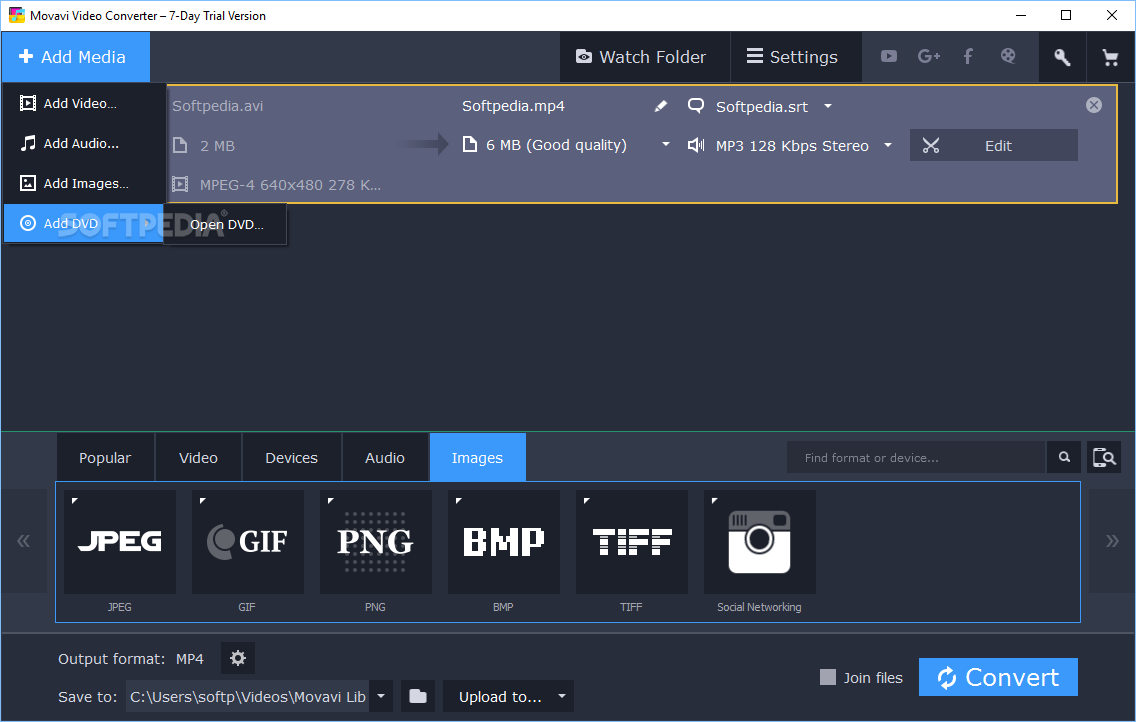Image resolution: width=1136 pixels, height=722 pixels.
Task: Click the scissors icon on Edit button
Action: coord(931,146)
